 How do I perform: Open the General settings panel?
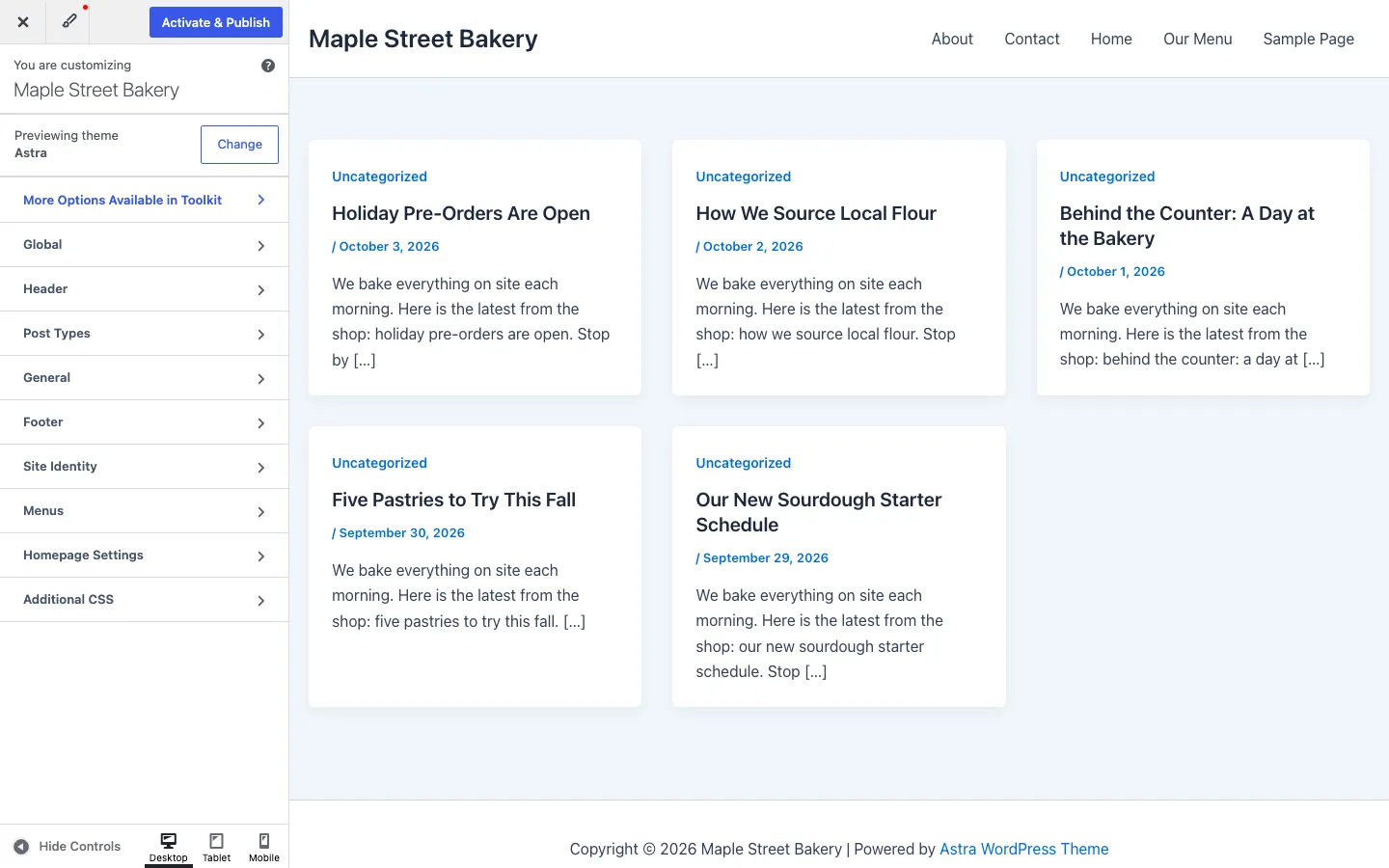tap(145, 378)
